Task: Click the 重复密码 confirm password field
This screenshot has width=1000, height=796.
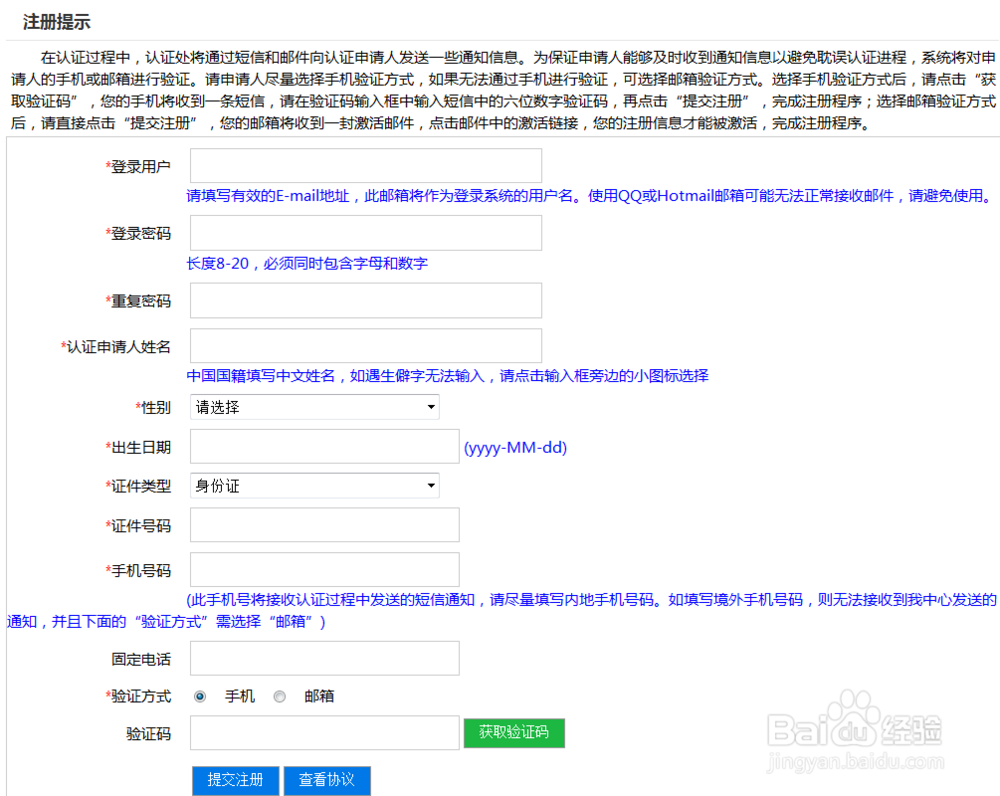Action: 365,300
